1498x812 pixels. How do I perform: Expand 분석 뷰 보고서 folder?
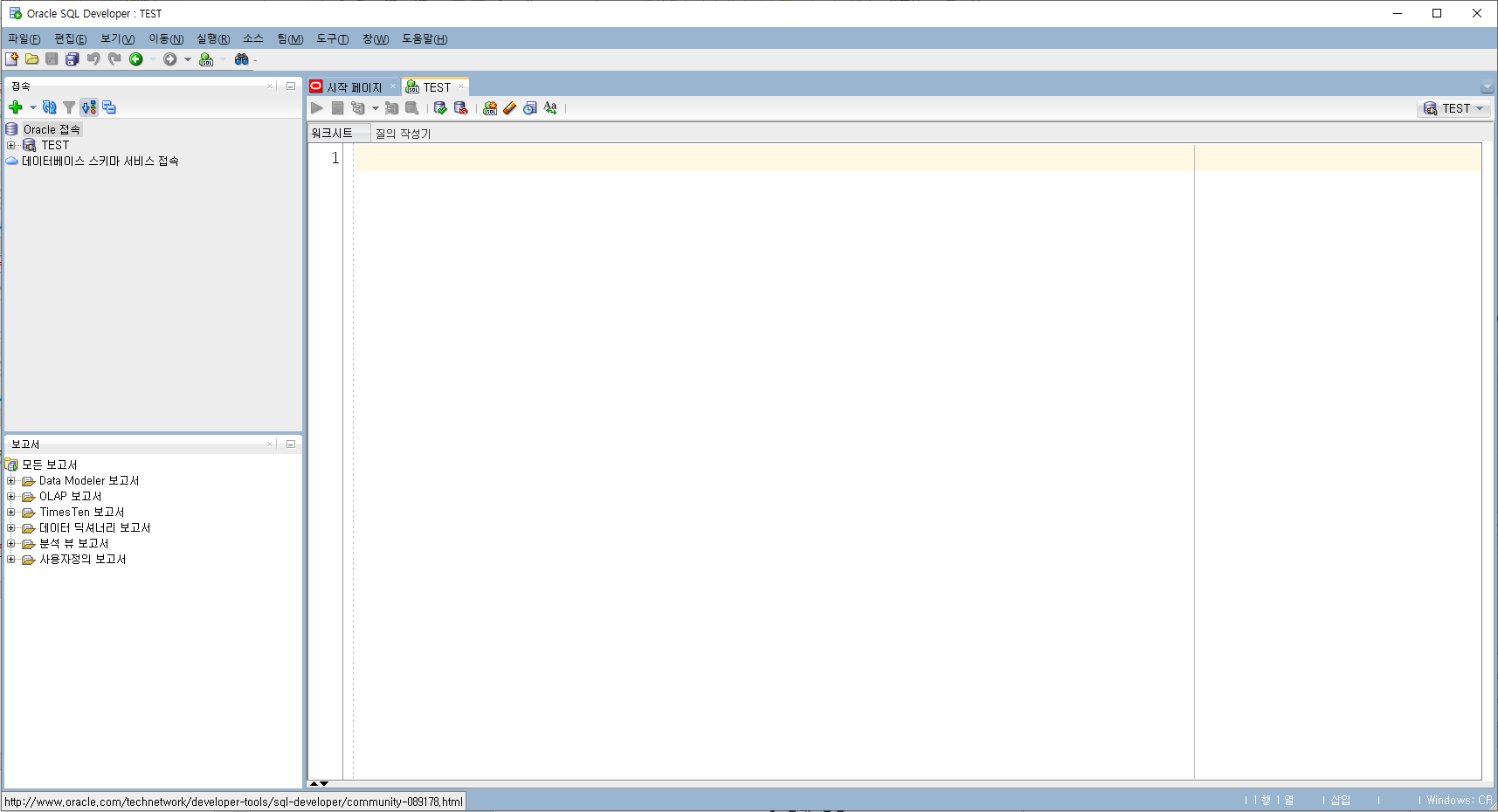point(11,543)
